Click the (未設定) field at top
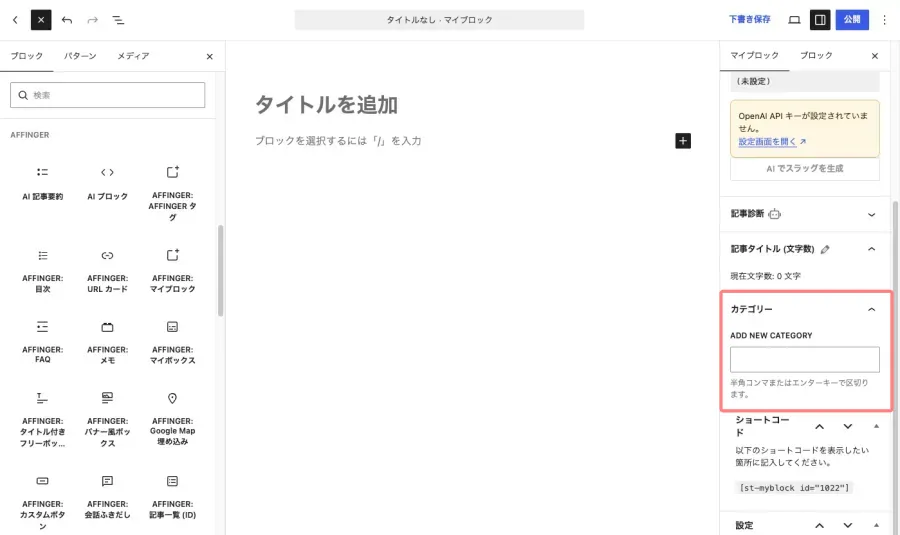The image size is (900, 535). pyautogui.click(x=804, y=82)
